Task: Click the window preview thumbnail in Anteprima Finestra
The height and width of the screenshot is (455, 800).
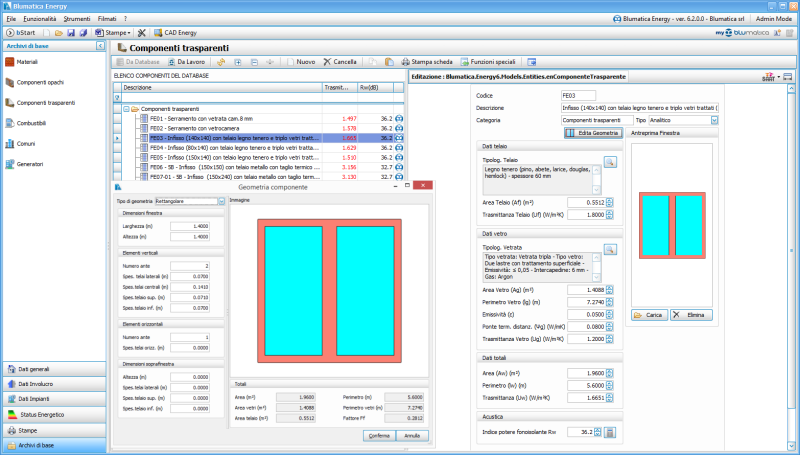Action: 672,225
